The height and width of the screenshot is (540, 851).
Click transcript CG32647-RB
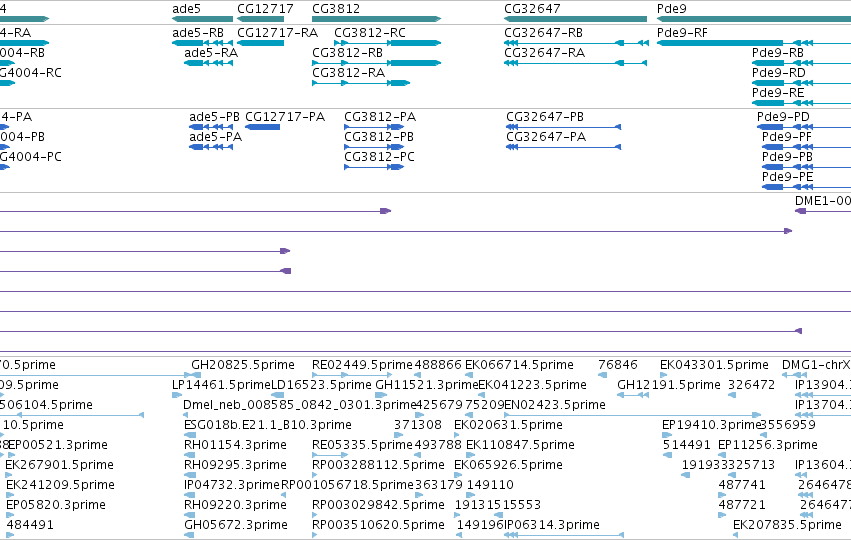[x=543, y=33]
